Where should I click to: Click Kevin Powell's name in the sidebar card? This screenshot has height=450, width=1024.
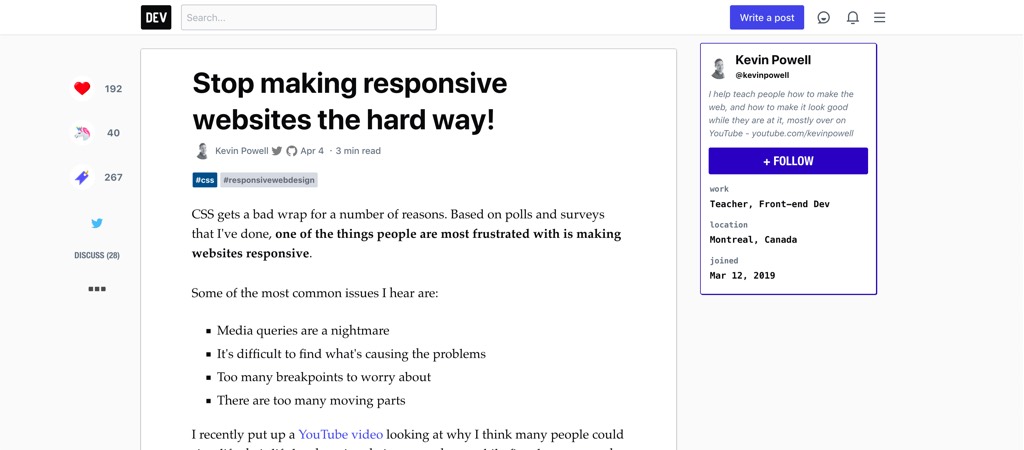[773, 60]
